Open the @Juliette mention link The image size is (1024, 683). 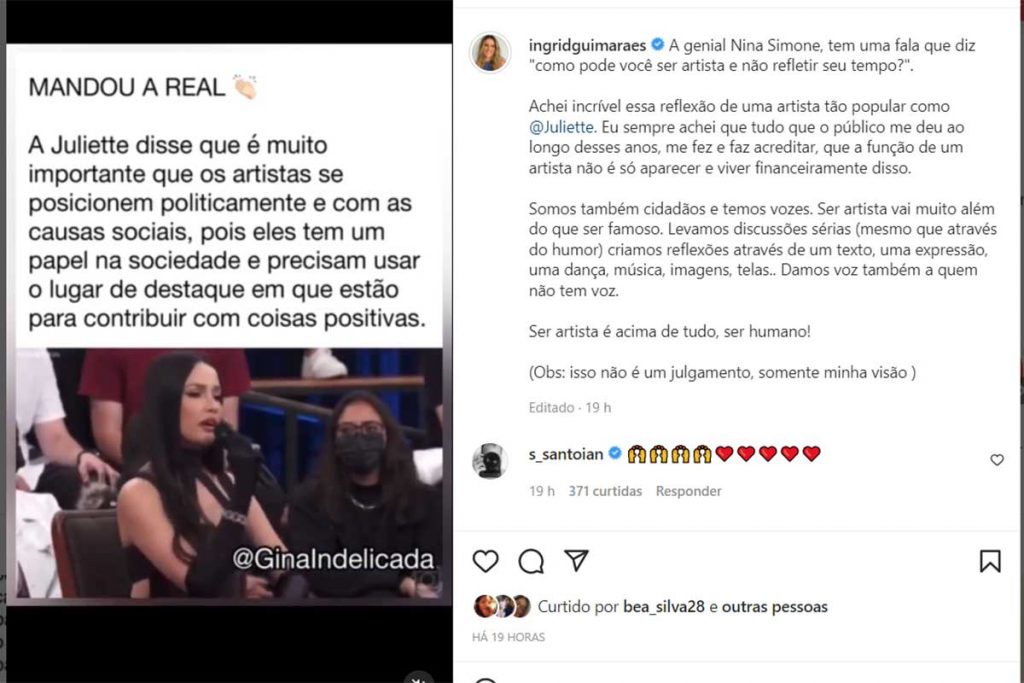[x=562, y=127]
